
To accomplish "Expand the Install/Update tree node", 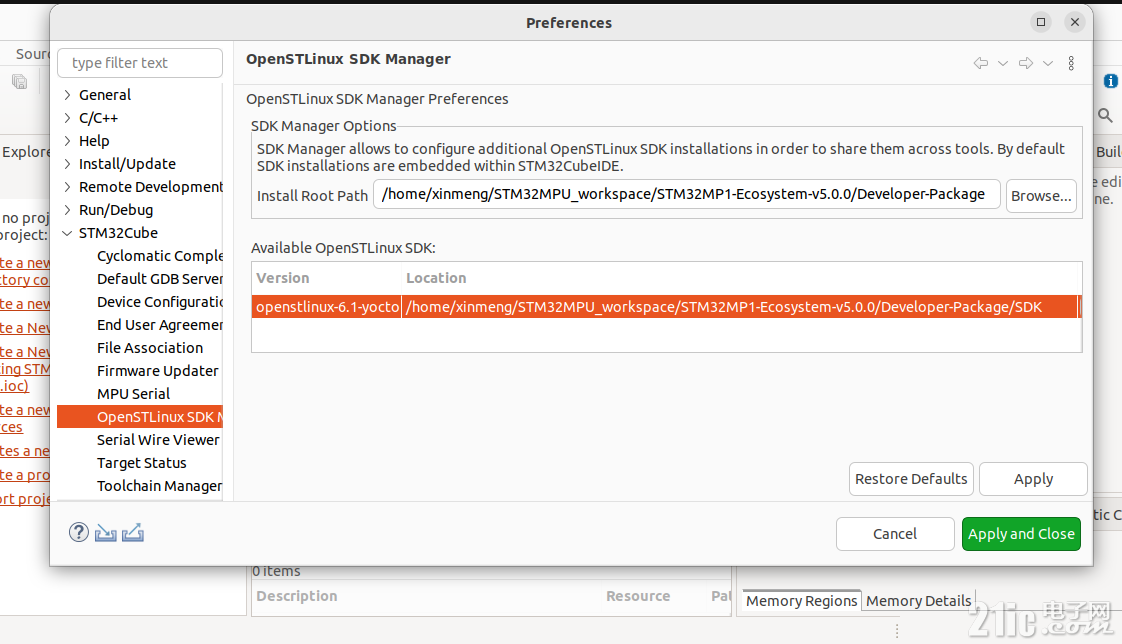I will tap(67, 164).
